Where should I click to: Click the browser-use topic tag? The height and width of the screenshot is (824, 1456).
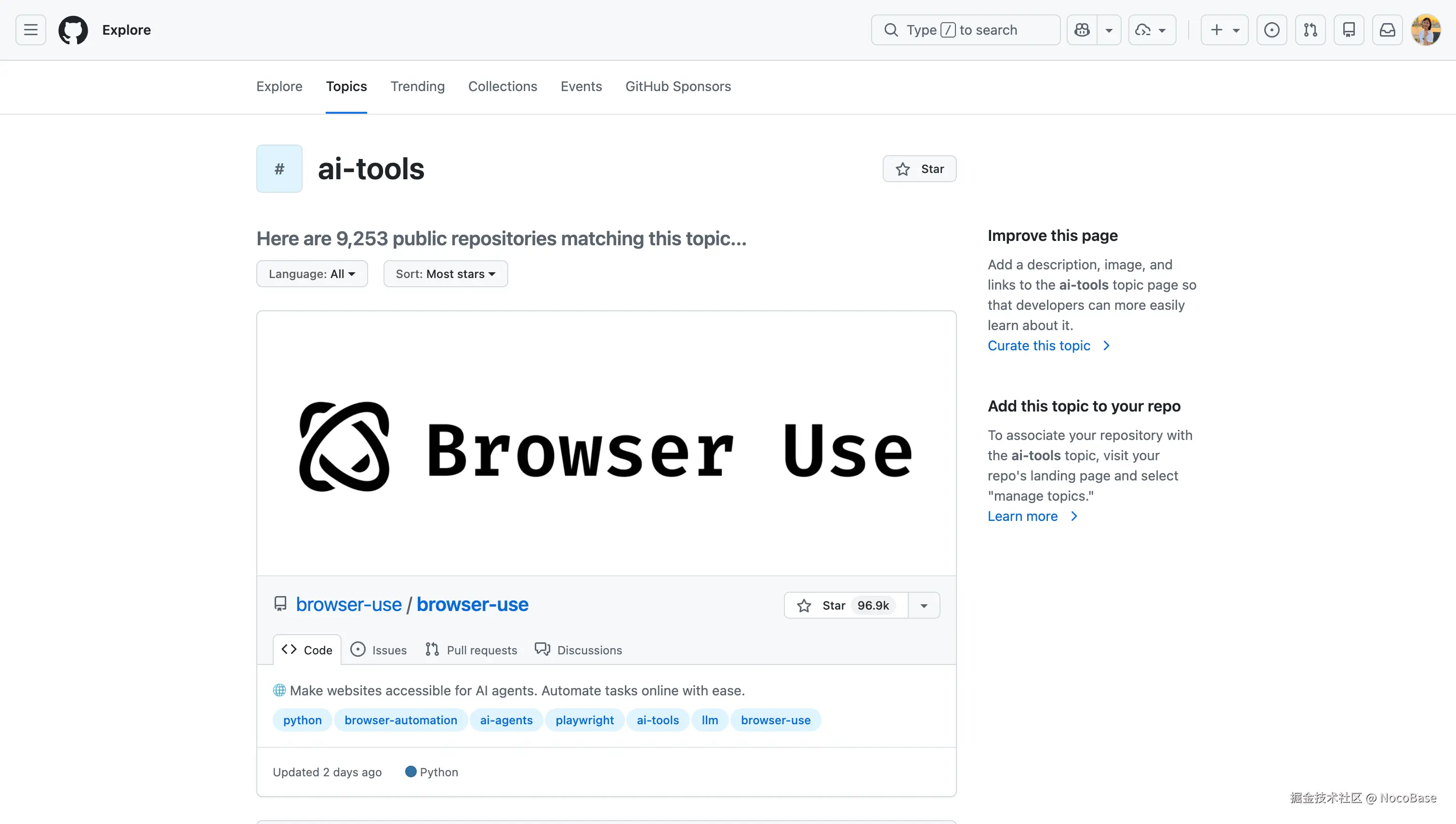776,720
